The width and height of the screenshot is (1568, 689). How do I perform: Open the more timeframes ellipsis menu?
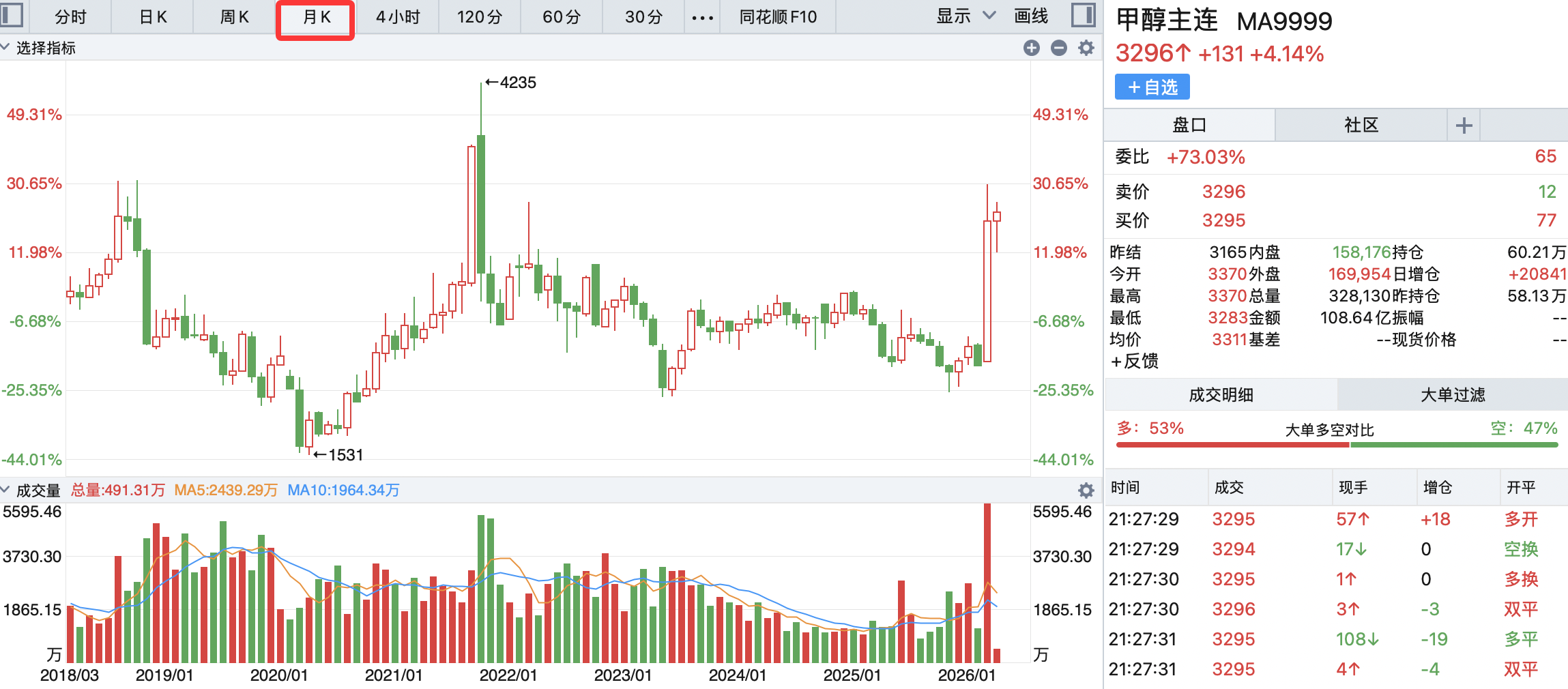pos(702,18)
